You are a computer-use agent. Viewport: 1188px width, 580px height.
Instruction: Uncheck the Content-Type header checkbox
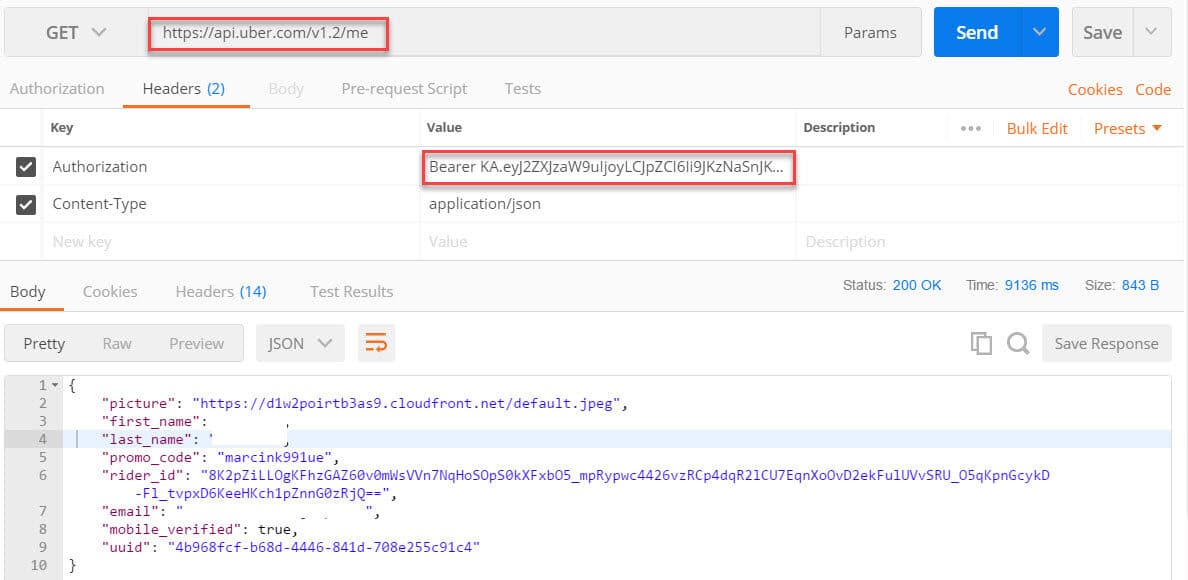[26, 204]
